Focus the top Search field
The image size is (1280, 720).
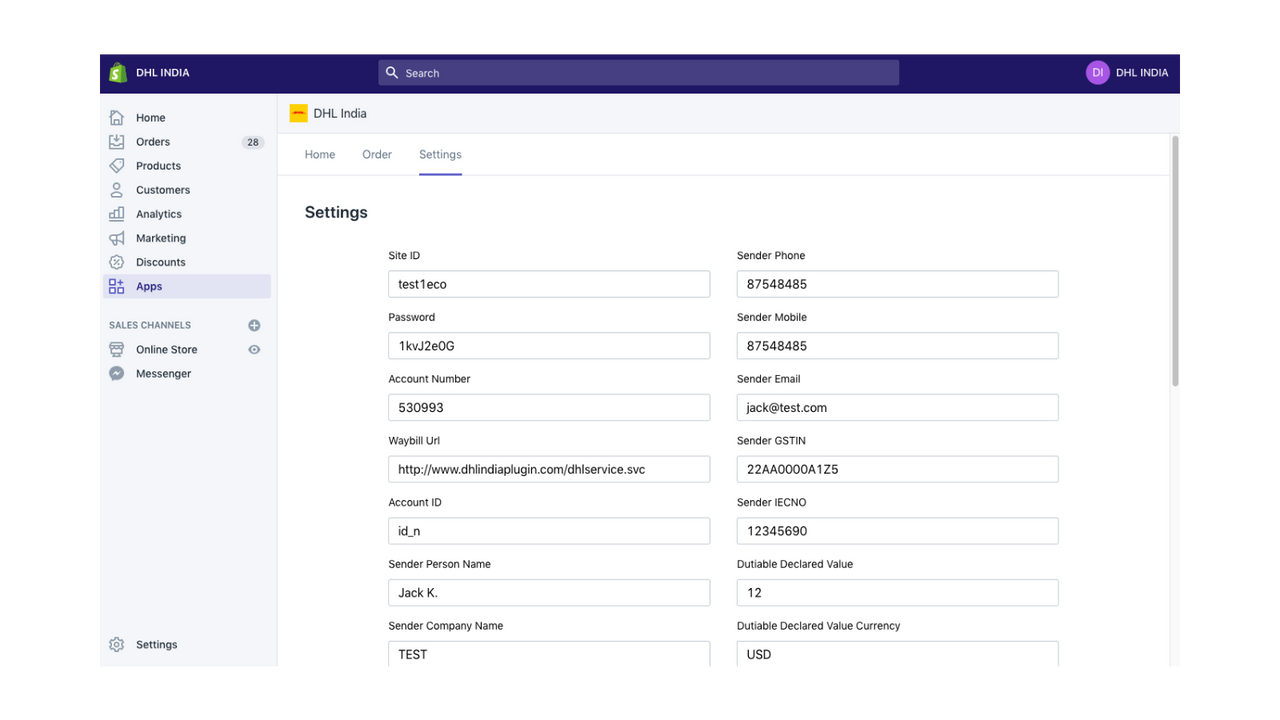638,73
